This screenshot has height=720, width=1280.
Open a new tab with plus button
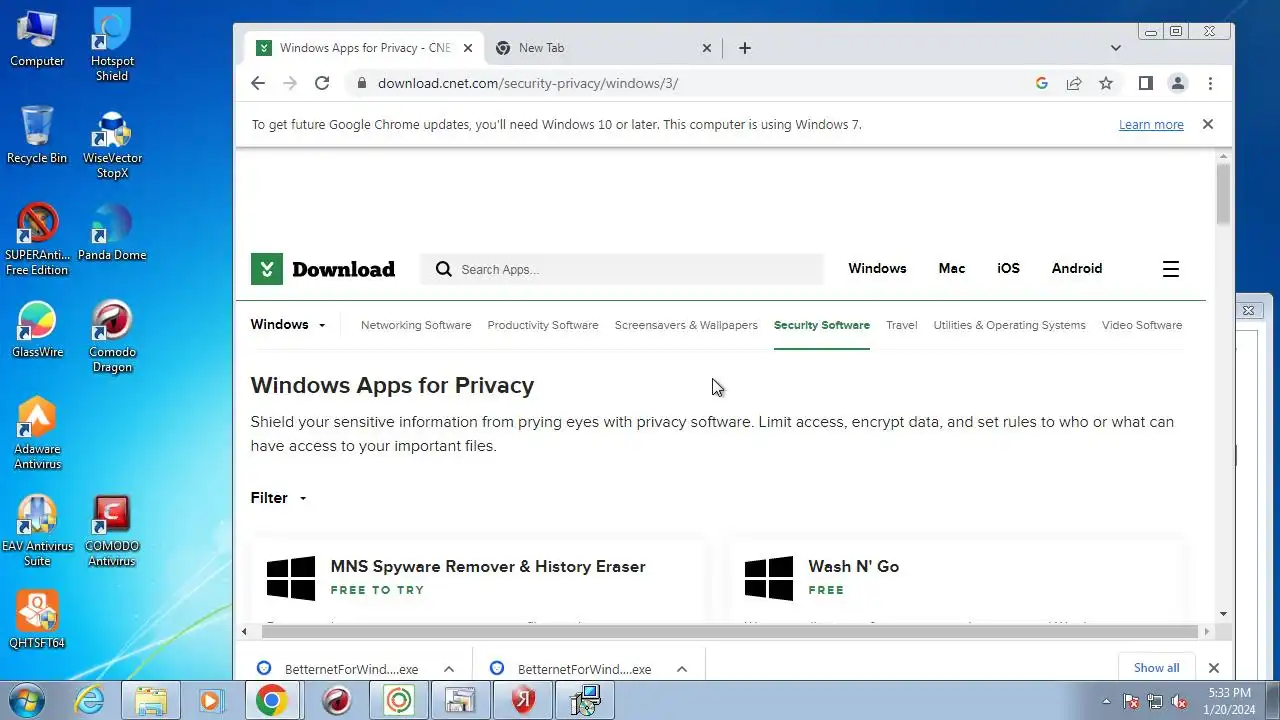click(x=744, y=48)
